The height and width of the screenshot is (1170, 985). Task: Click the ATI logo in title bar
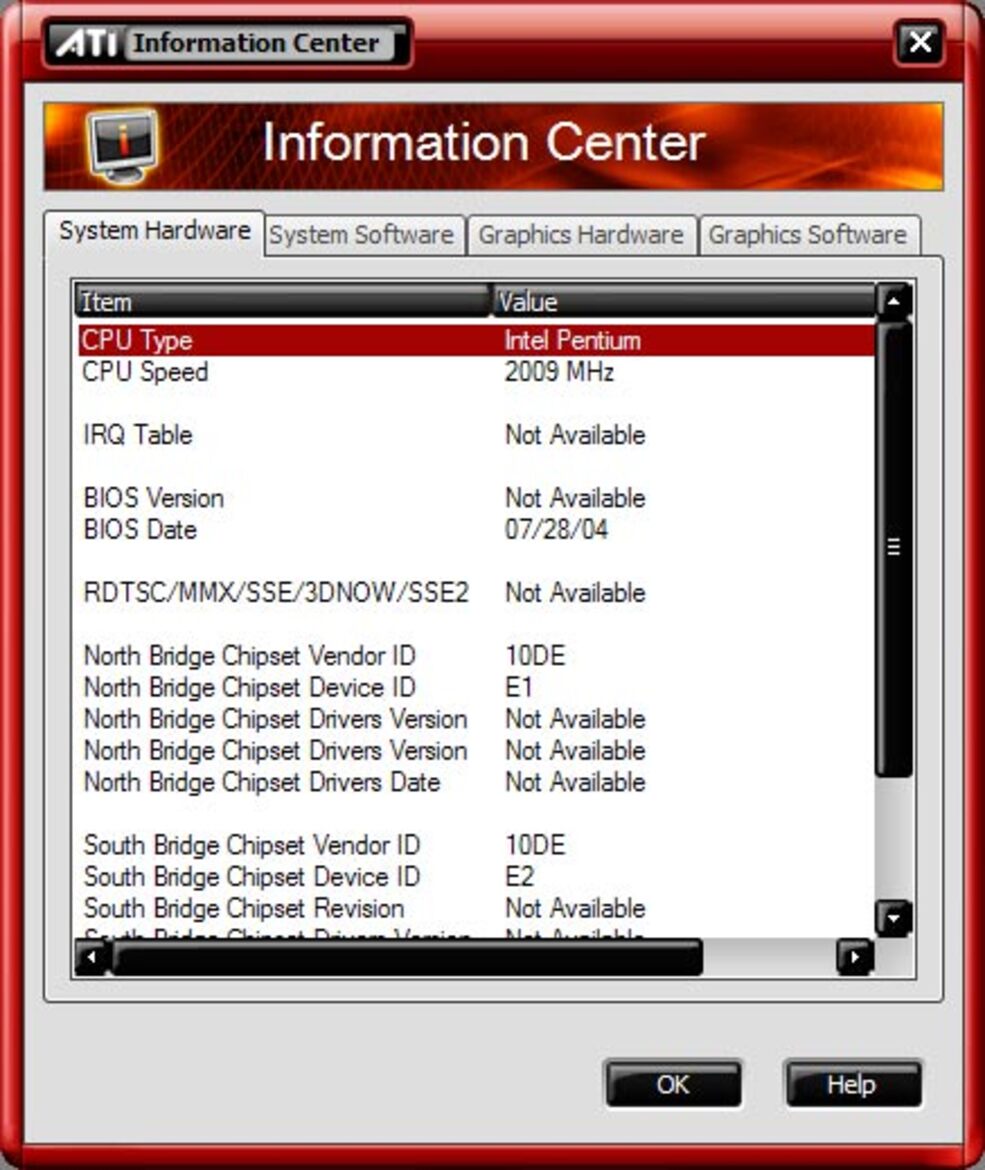pos(87,43)
